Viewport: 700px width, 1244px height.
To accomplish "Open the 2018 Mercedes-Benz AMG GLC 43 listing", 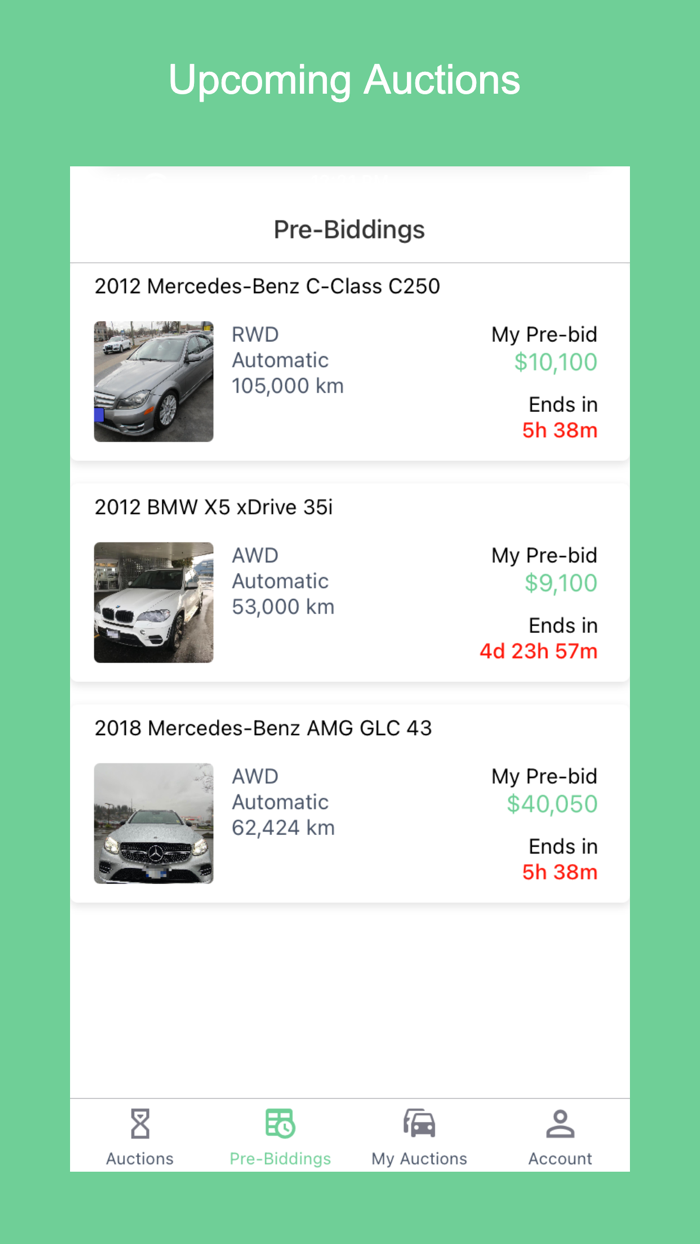I will (x=265, y=728).
